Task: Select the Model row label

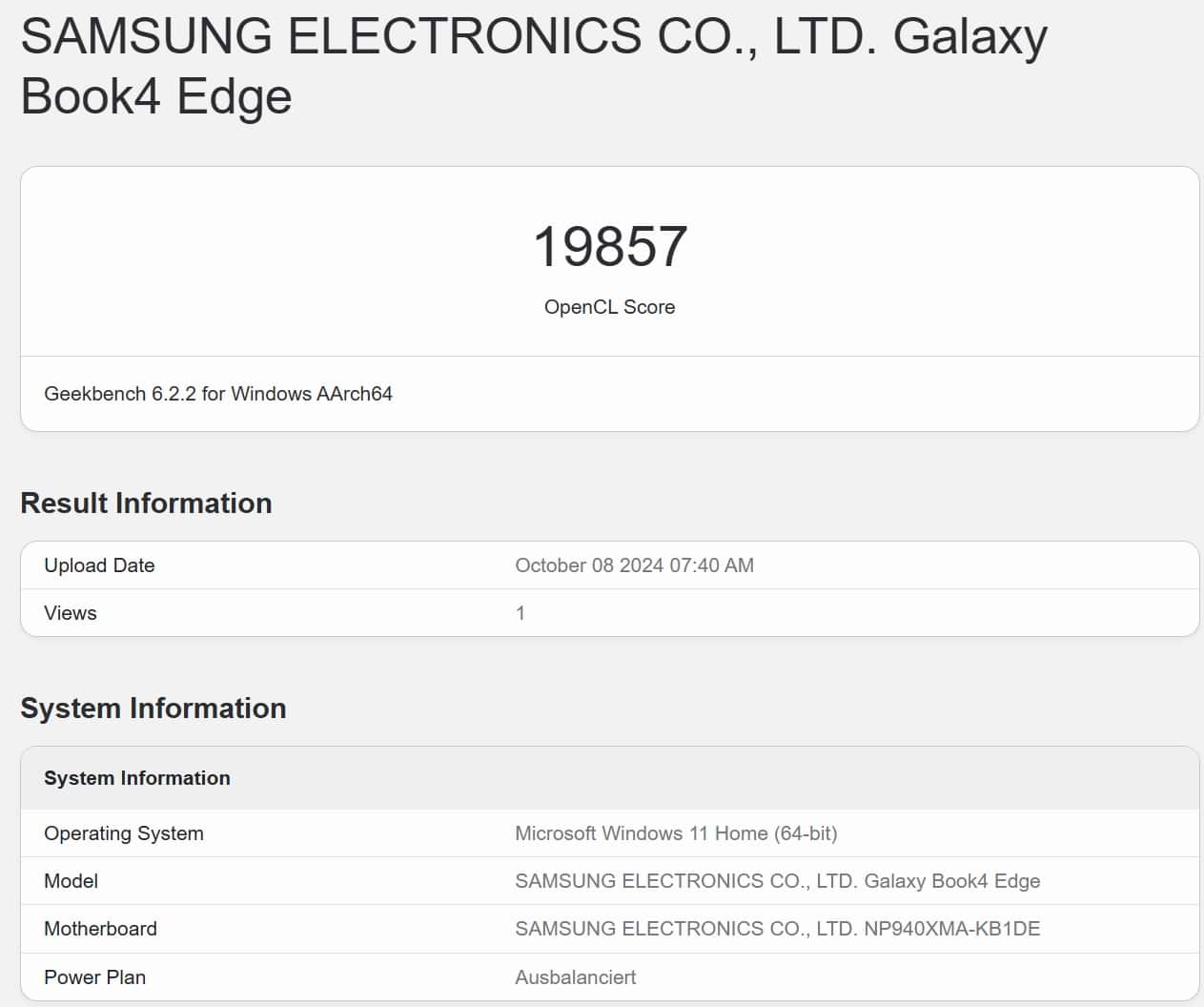Action: pos(71,881)
